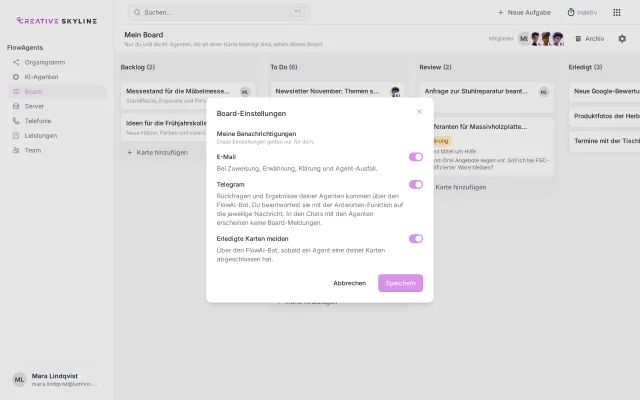
Task: Toggle Erledigte Karten melden switch
Action: click(416, 238)
